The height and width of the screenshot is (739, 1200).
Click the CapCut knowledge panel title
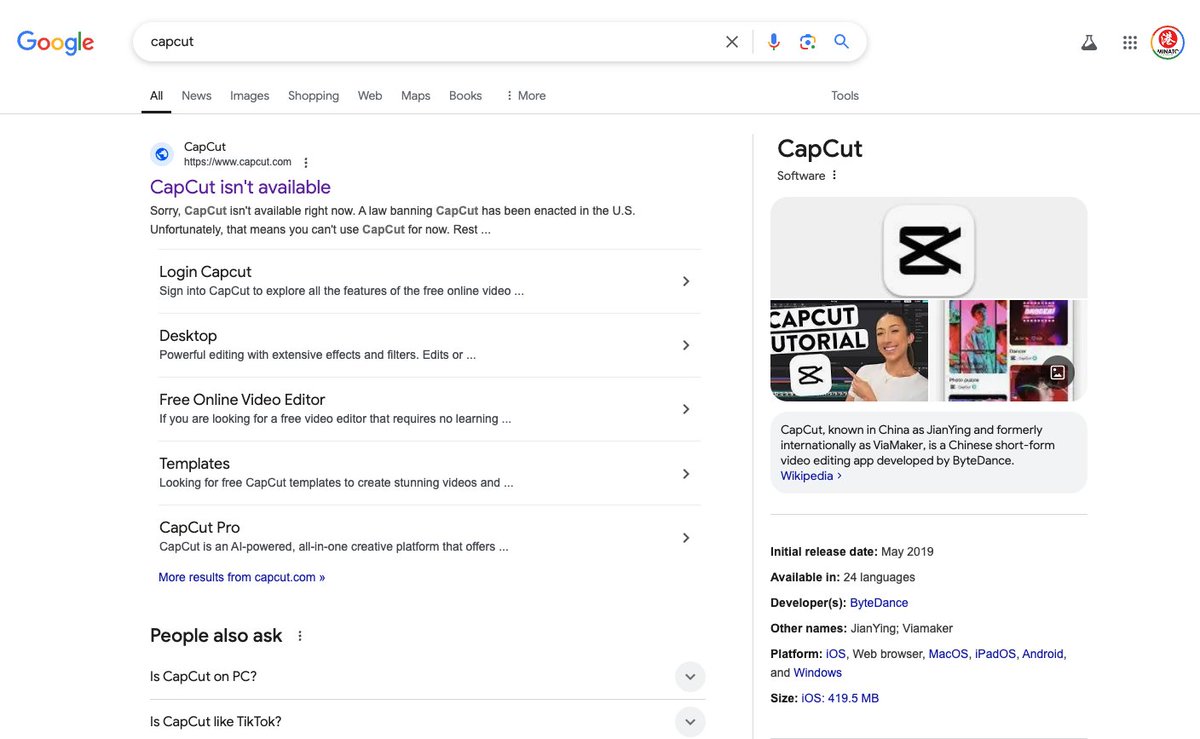pos(820,149)
